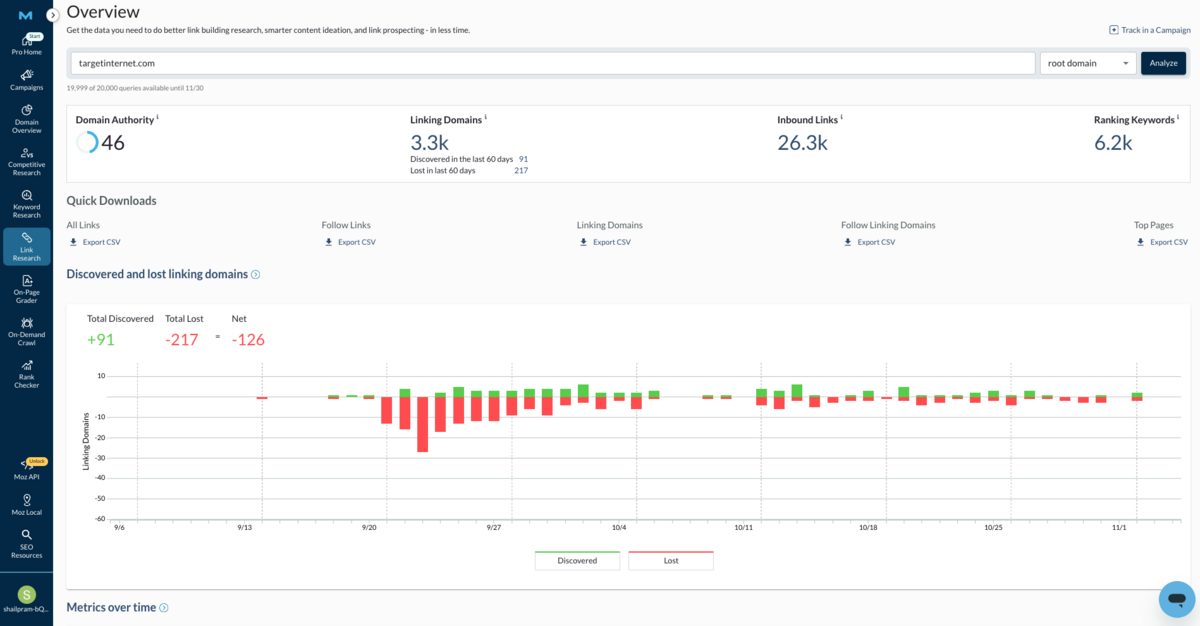Export CSV for All Links
Viewport: 1200px width, 626px height.
pyautogui.click(x=94, y=242)
